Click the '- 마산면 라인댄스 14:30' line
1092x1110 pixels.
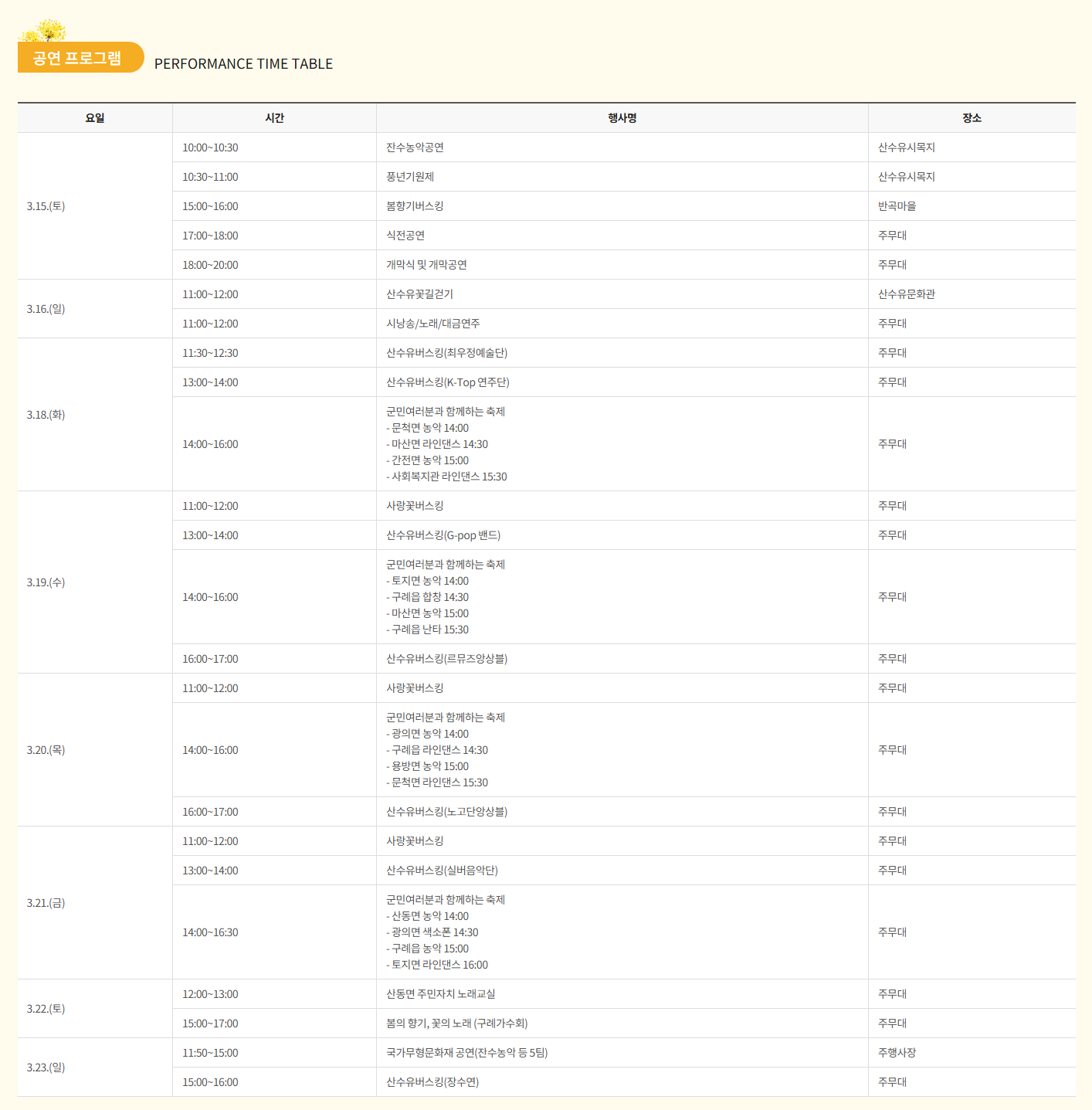click(x=437, y=444)
